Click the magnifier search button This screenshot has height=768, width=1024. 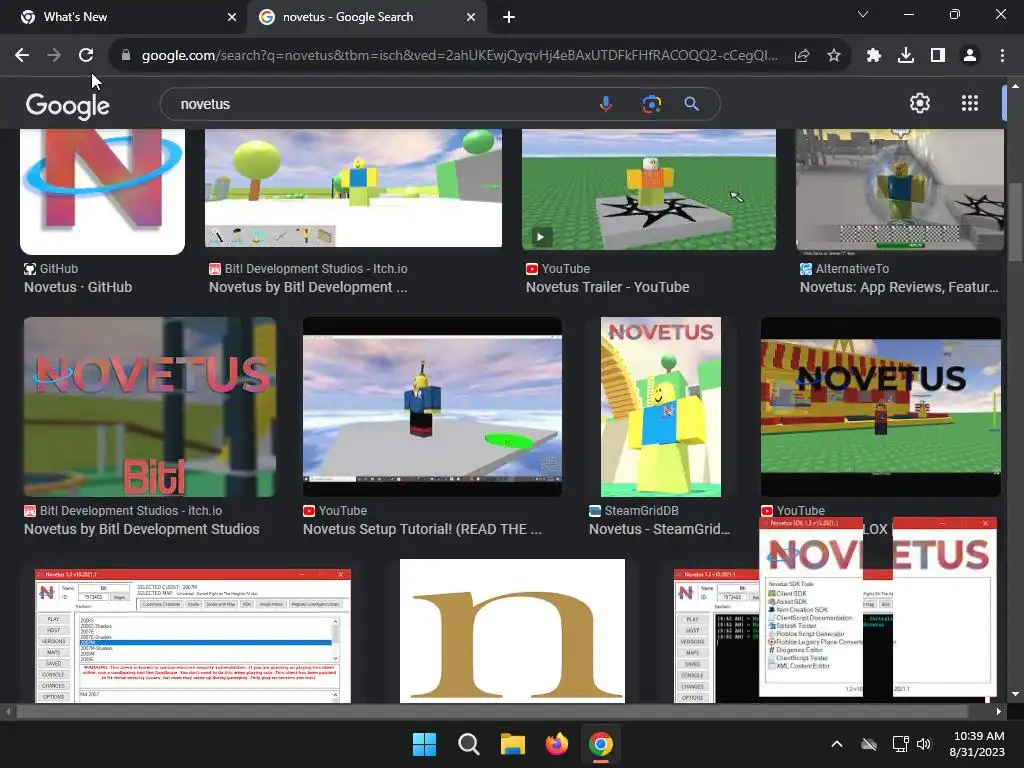pos(692,104)
